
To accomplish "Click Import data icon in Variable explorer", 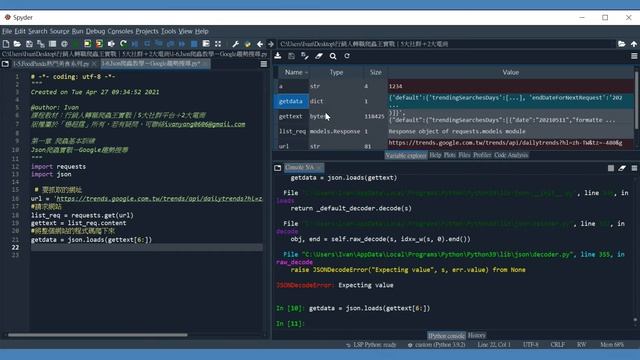I will [x=278, y=56].
